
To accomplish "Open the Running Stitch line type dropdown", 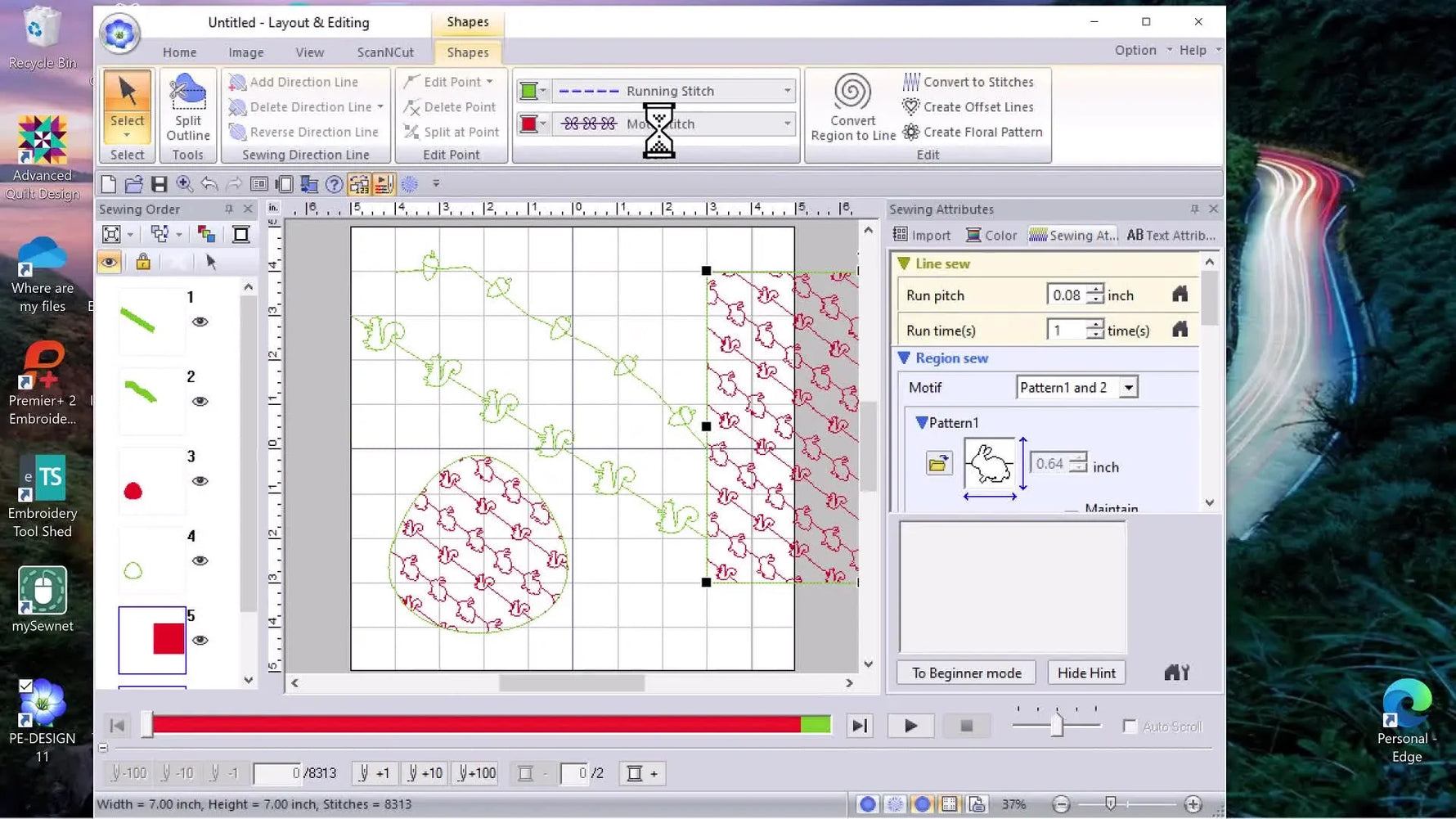I will pos(787,91).
